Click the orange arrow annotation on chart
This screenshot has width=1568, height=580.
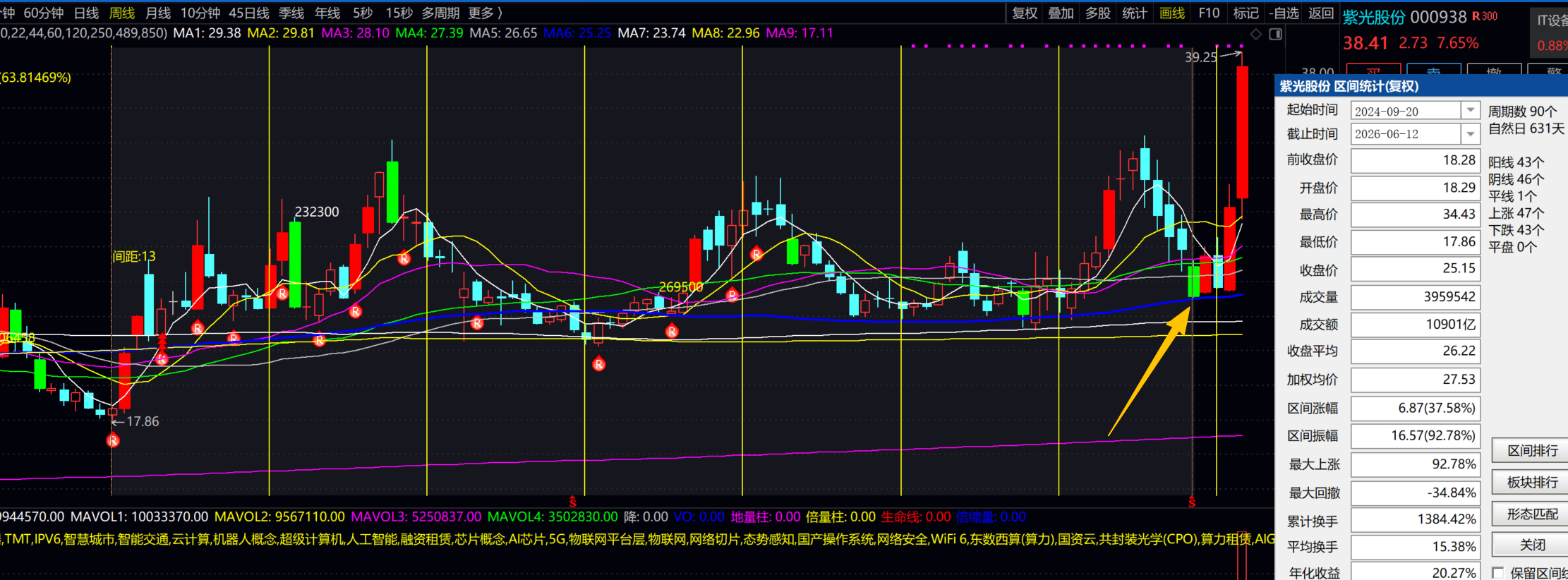tap(1150, 372)
